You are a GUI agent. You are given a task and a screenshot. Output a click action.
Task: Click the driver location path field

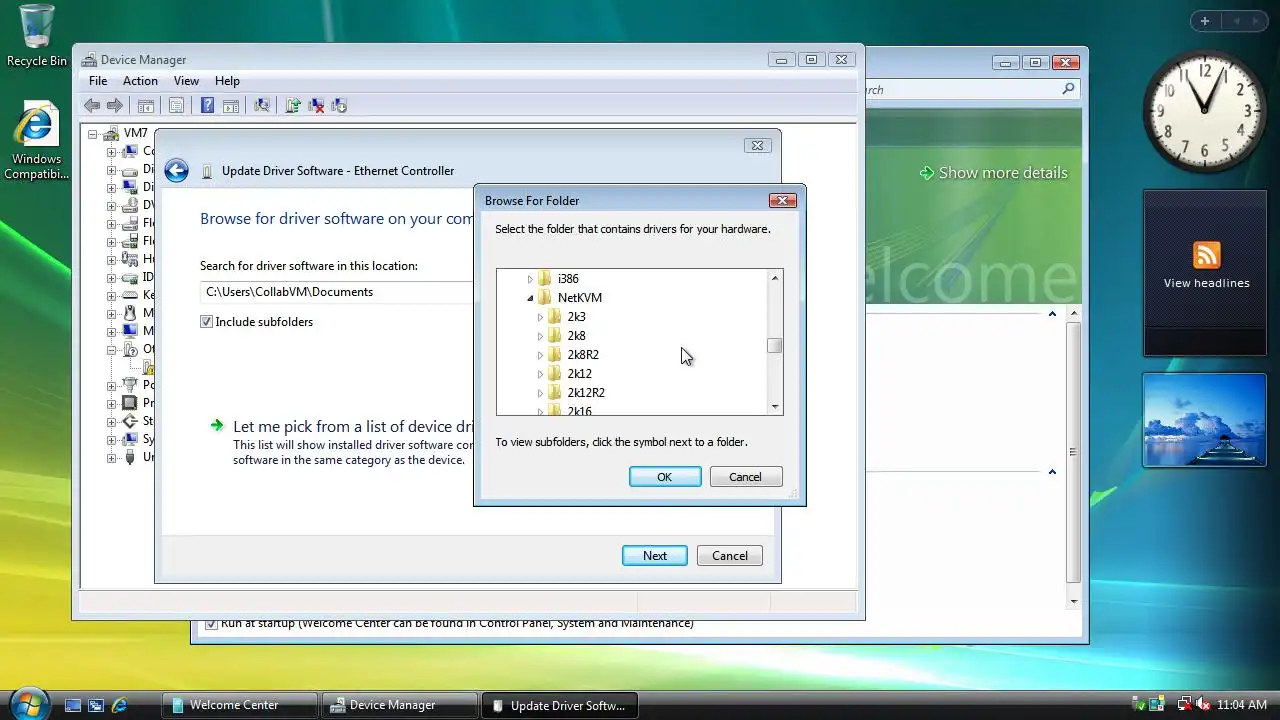336,292
